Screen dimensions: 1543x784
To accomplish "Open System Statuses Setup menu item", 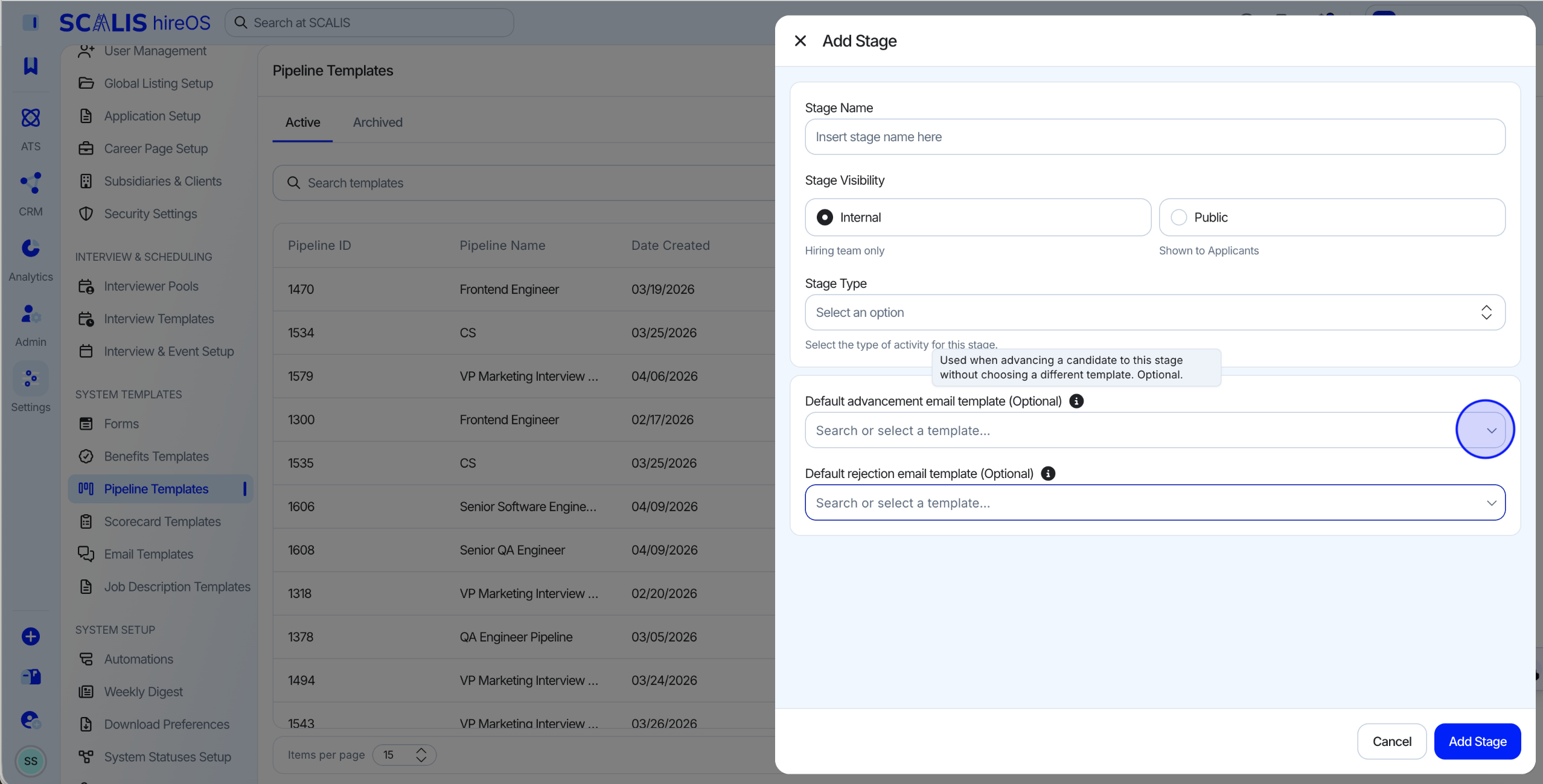I will (x=167, y=757).
